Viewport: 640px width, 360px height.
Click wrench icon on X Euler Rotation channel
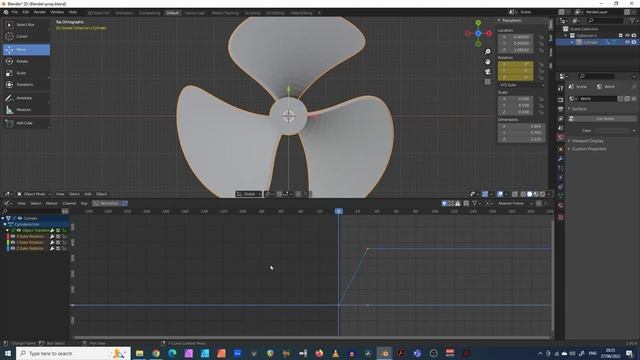52,236
